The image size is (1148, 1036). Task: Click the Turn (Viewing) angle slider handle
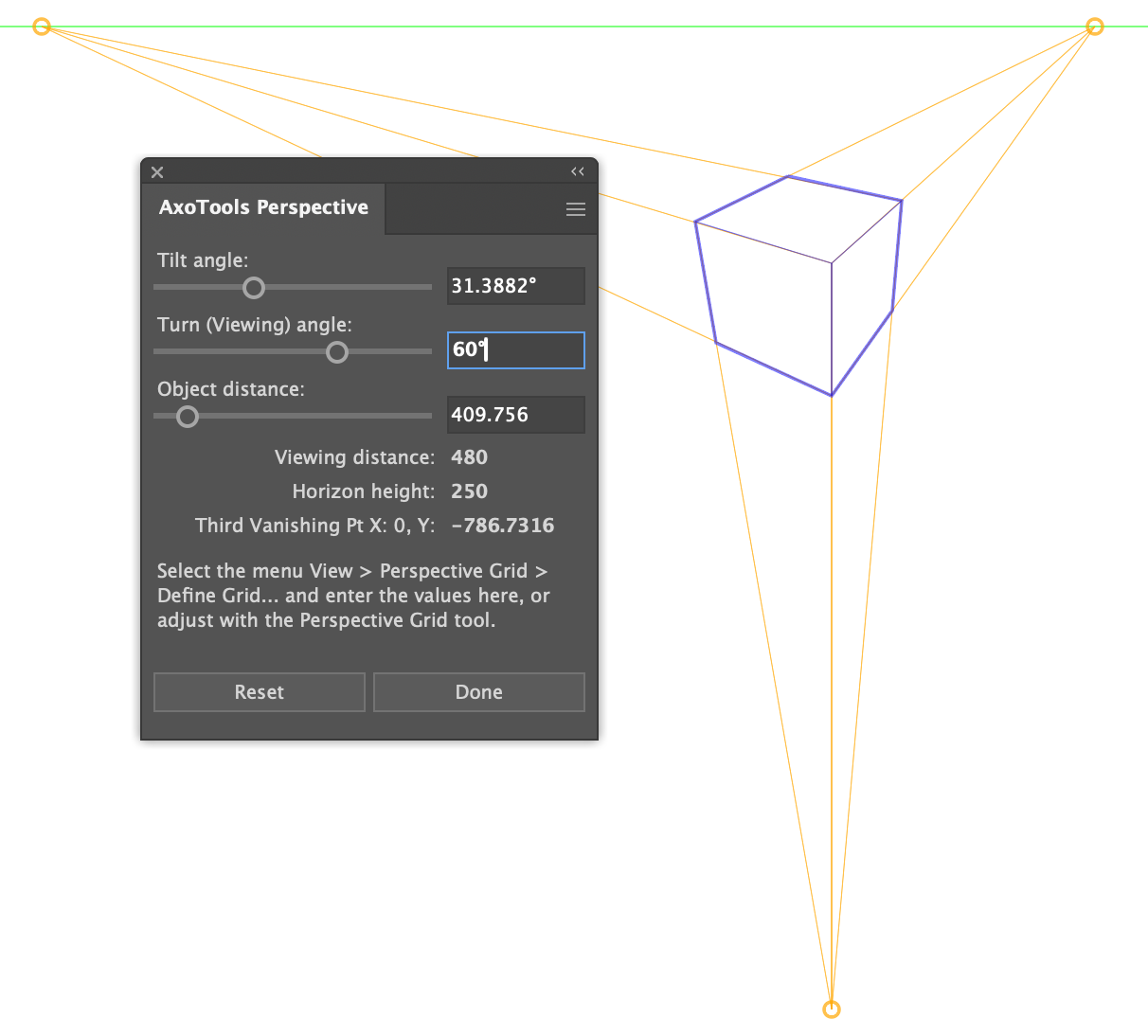click(337, 351)
